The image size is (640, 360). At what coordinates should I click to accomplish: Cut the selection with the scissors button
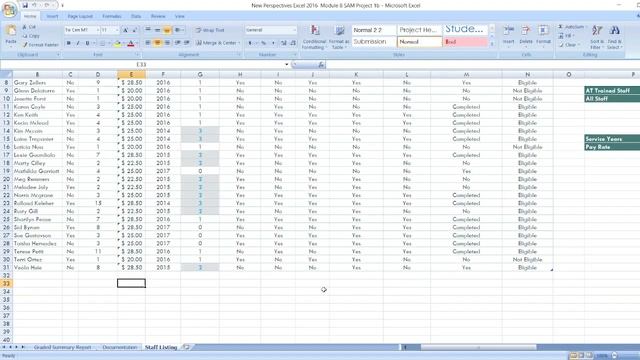tap(29, 27)
